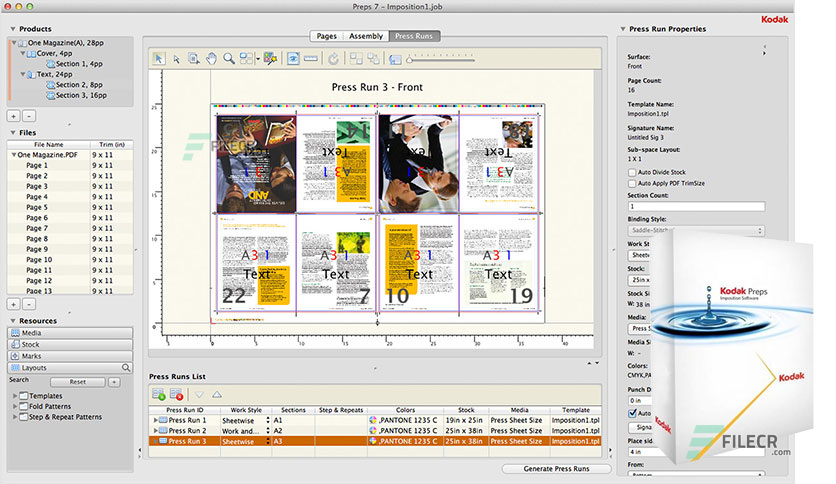Switch to the Pages tab
Screen dimensions: 836x484
[x=326, y=36]
